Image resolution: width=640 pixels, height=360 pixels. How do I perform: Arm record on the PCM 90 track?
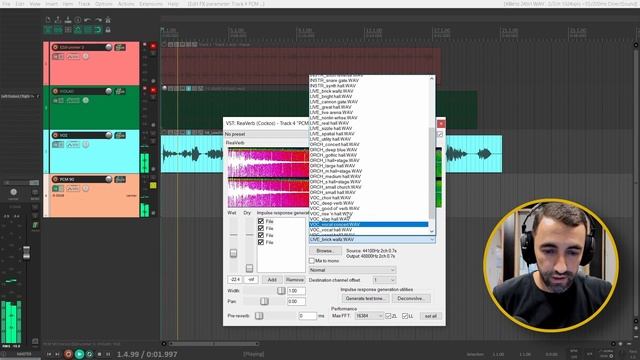[56, 180]
